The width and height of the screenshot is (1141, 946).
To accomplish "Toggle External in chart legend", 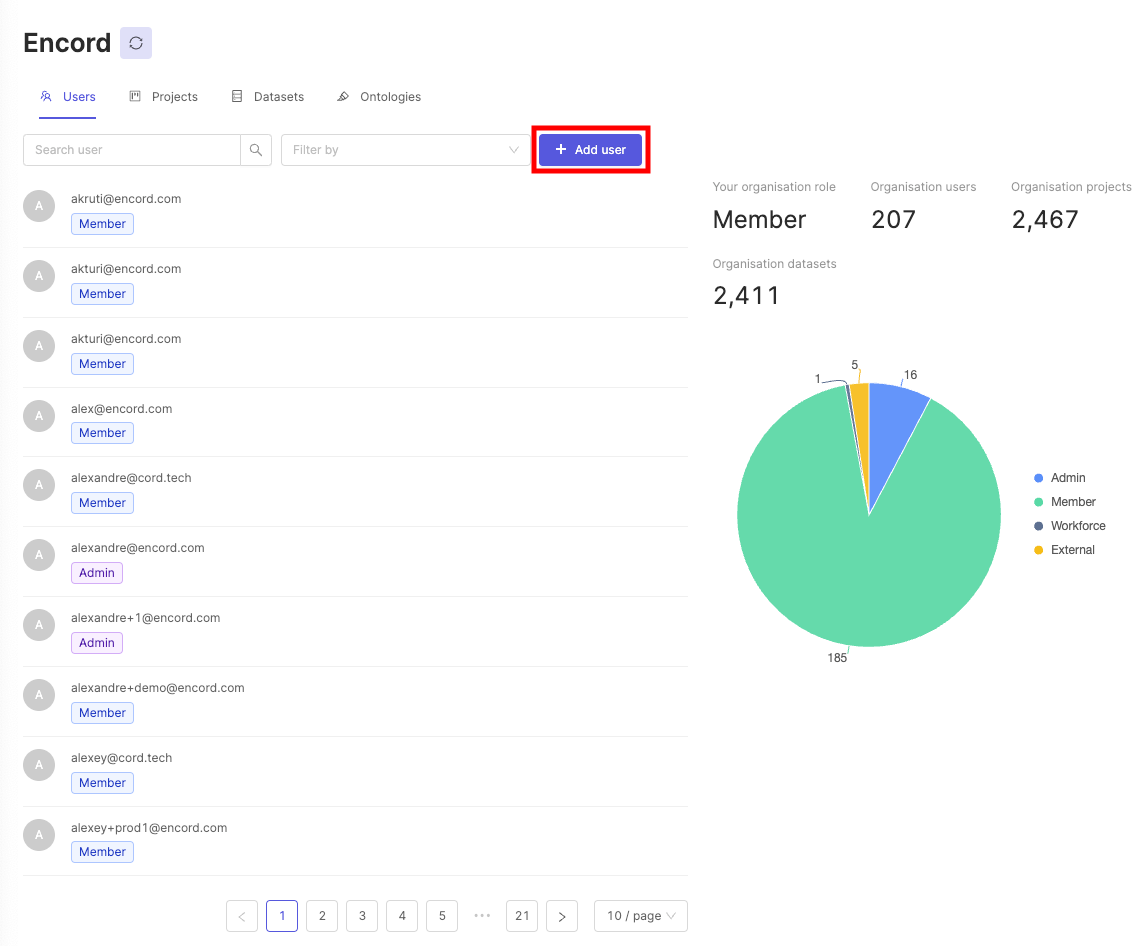I will pyautogui.click(x=1064, y=549).
